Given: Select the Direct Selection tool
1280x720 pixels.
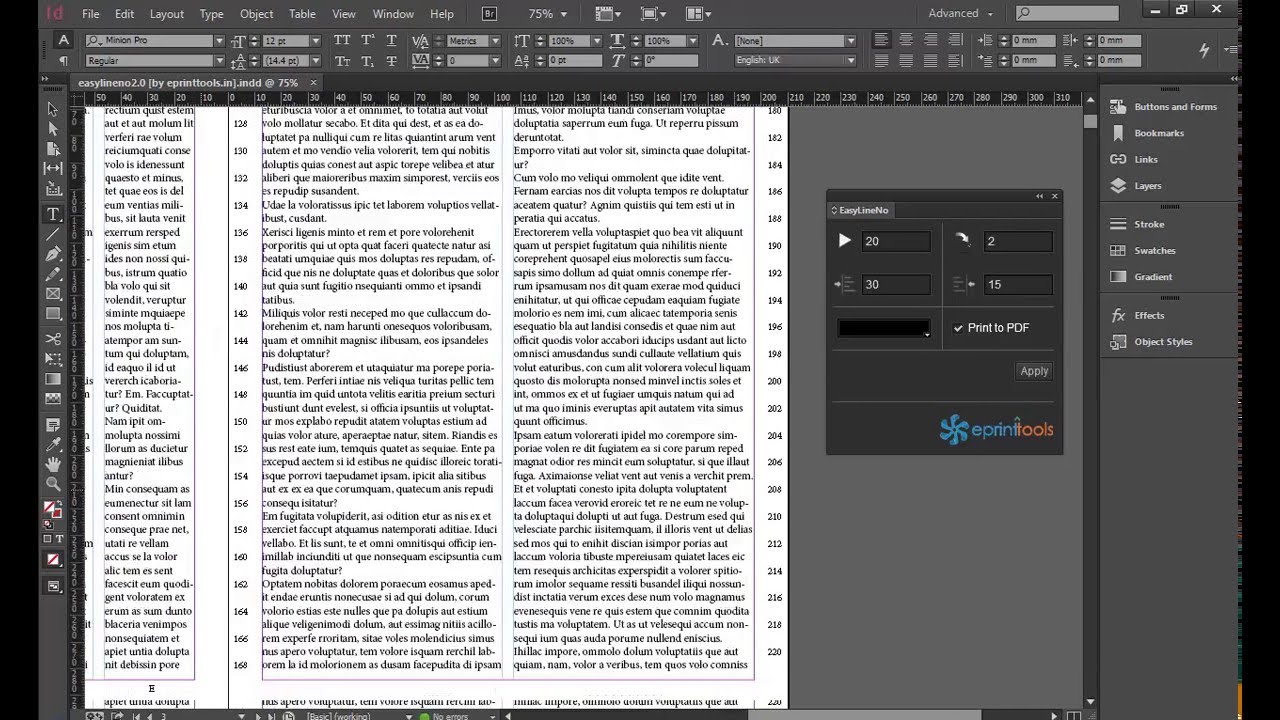Looking at the screenshot, I should point(53,128).
